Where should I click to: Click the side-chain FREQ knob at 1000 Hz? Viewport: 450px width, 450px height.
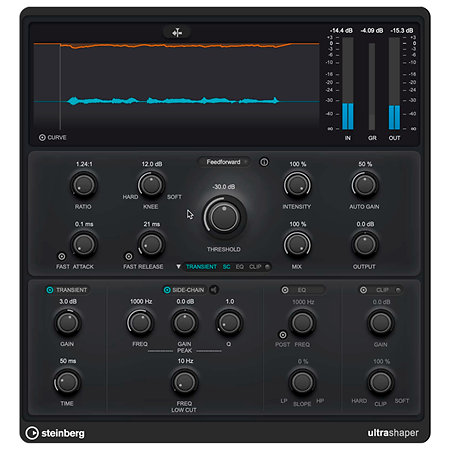pyautogui.click(x=140, y=322)
